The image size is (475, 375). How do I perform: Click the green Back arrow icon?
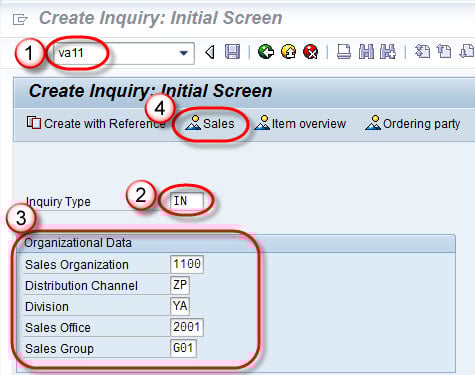(266, 52)
